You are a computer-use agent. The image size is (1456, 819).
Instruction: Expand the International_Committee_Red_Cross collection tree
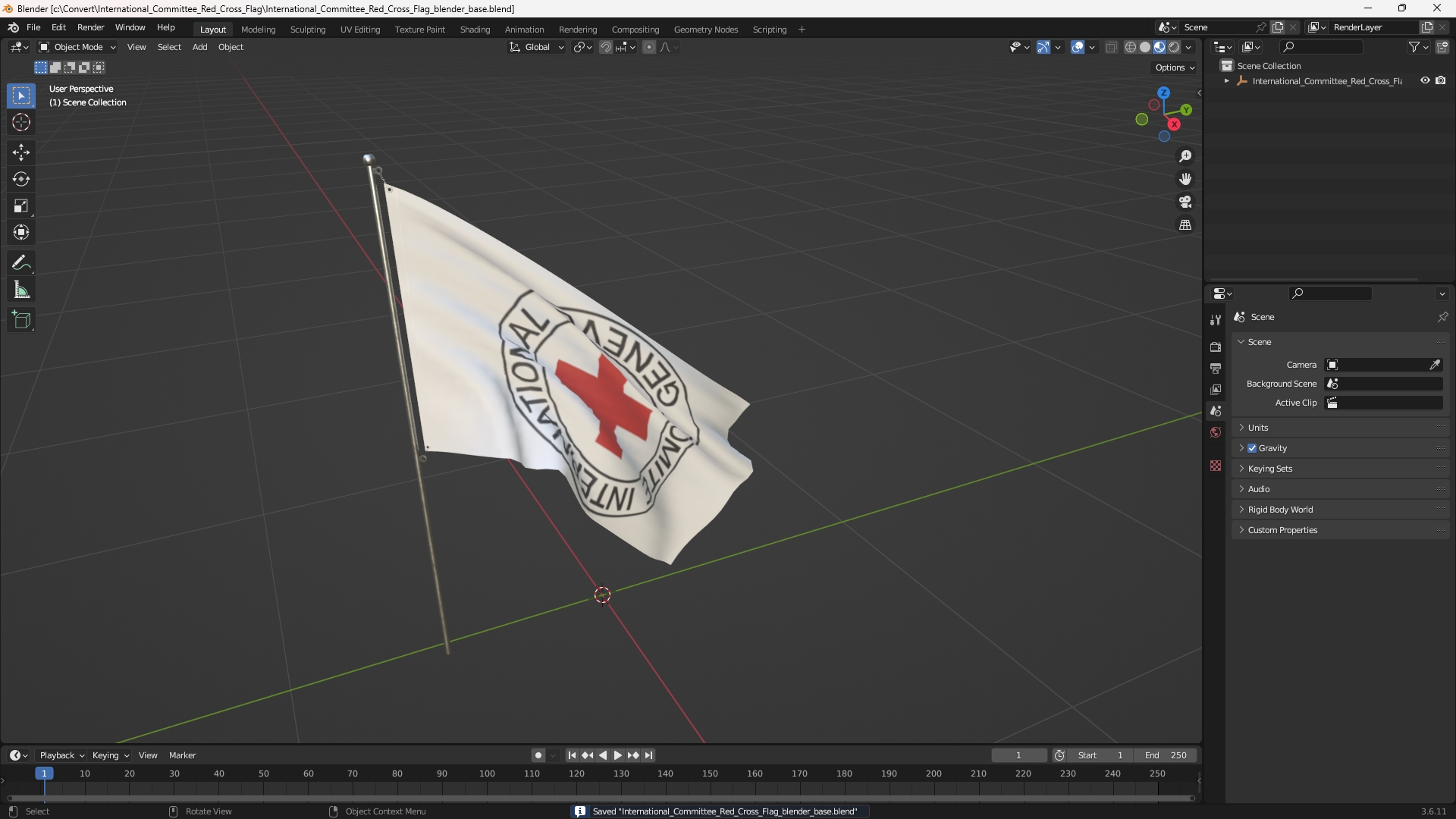pyautogui.click(x=1227, y=81)
